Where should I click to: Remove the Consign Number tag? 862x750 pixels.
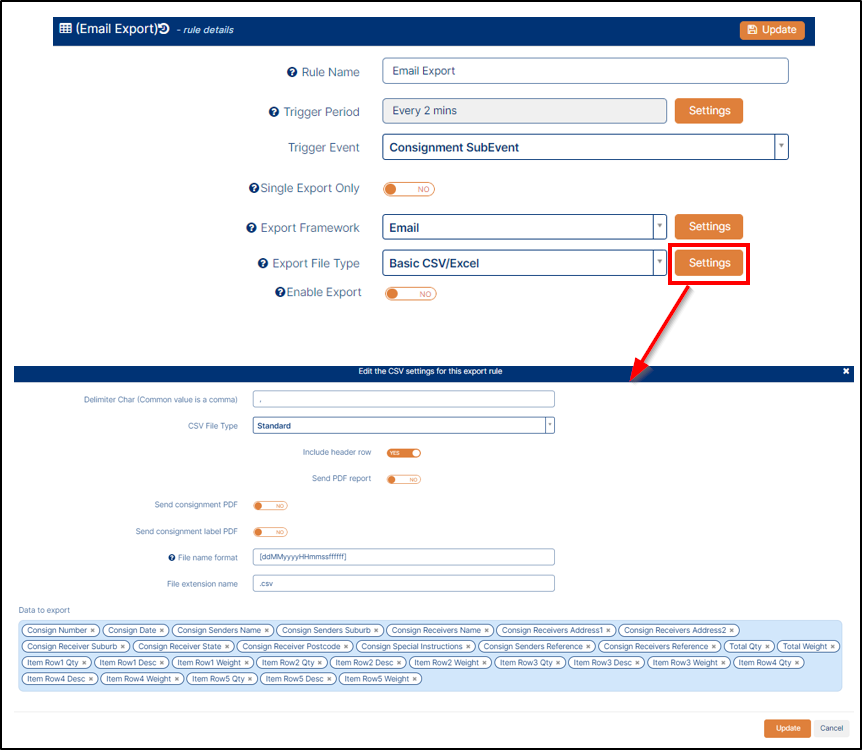pos(92,631)
